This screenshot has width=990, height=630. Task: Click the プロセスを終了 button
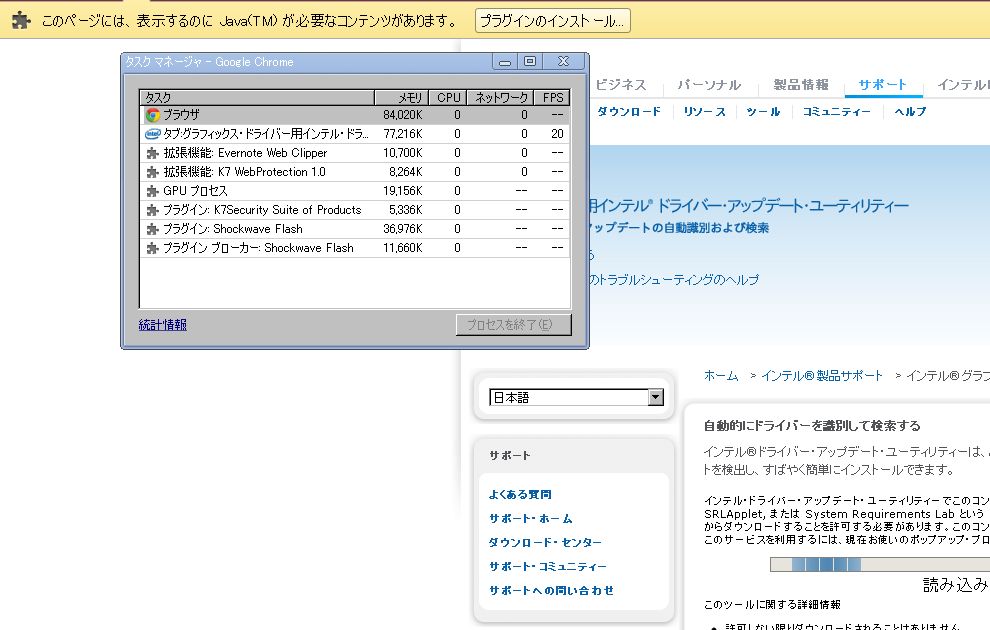[513, 324]
